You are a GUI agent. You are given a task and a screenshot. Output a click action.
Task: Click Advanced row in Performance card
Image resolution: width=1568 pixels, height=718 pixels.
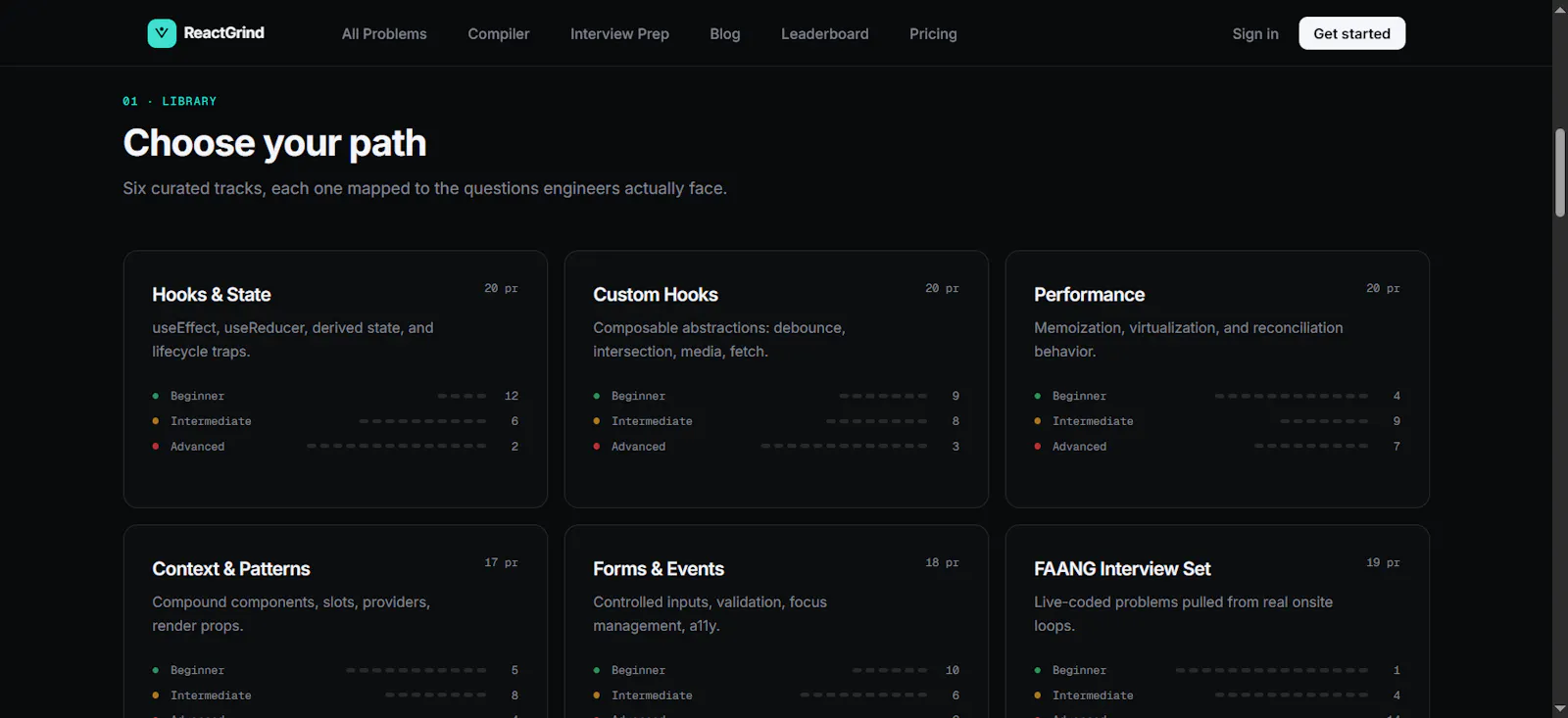coord(1217,447)
